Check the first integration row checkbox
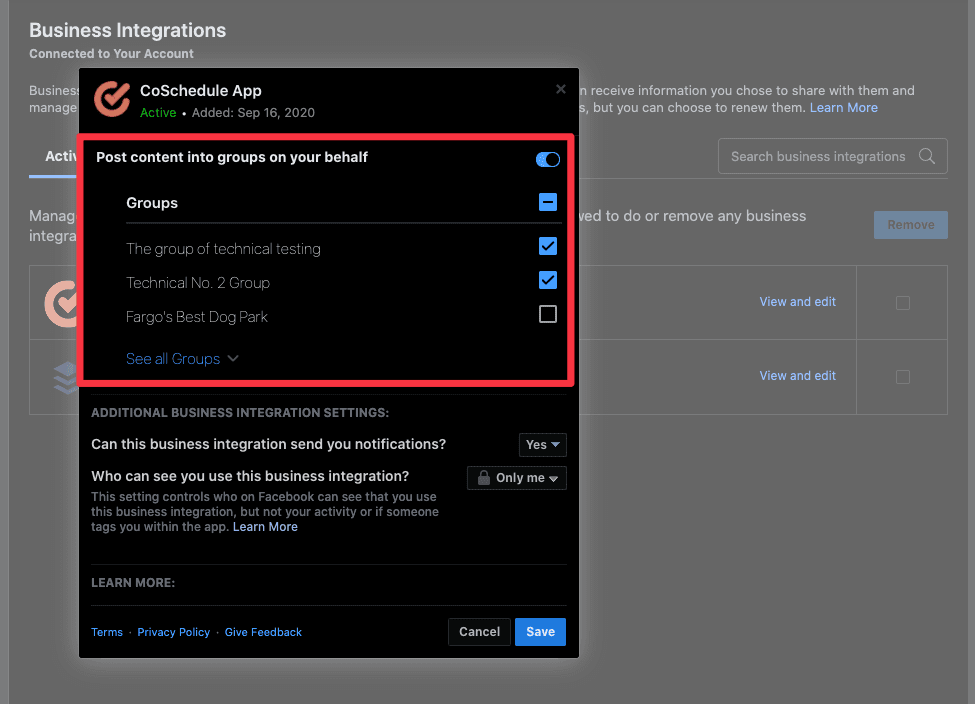 pyautogui.click(x=902, y=303)
